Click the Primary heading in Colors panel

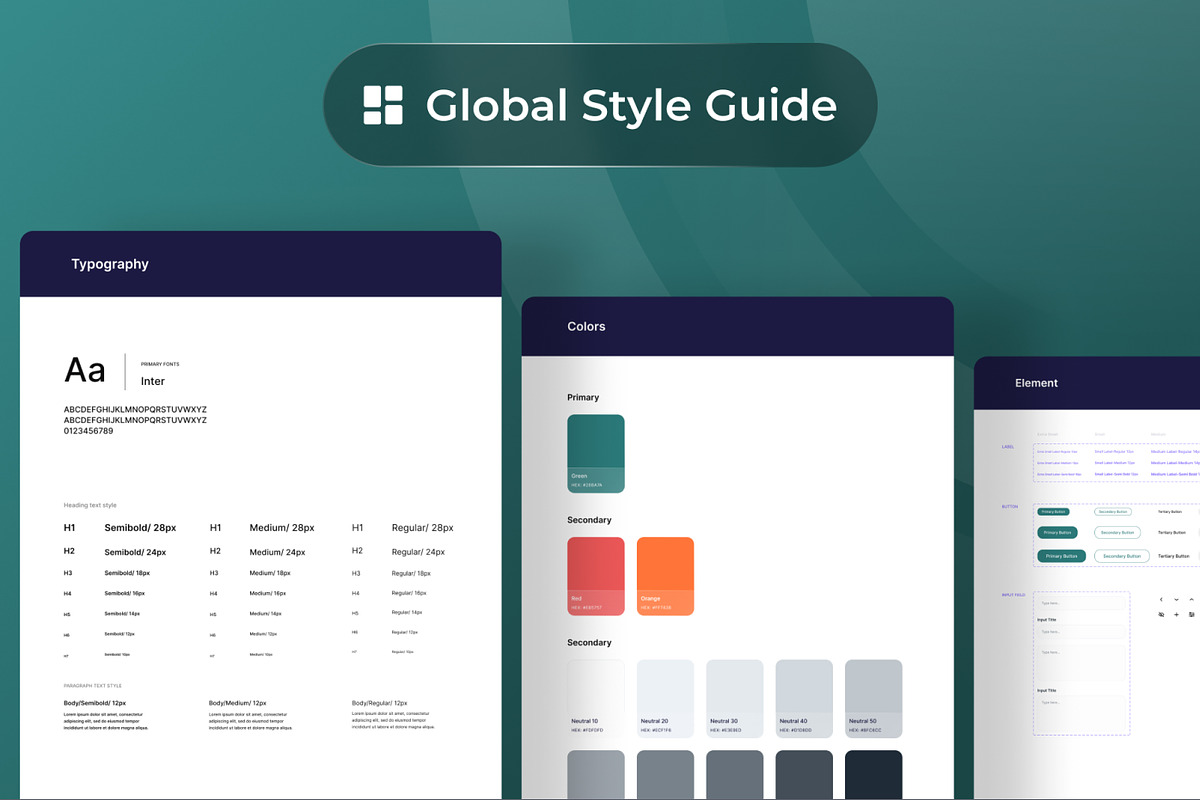tap(583, 397)
